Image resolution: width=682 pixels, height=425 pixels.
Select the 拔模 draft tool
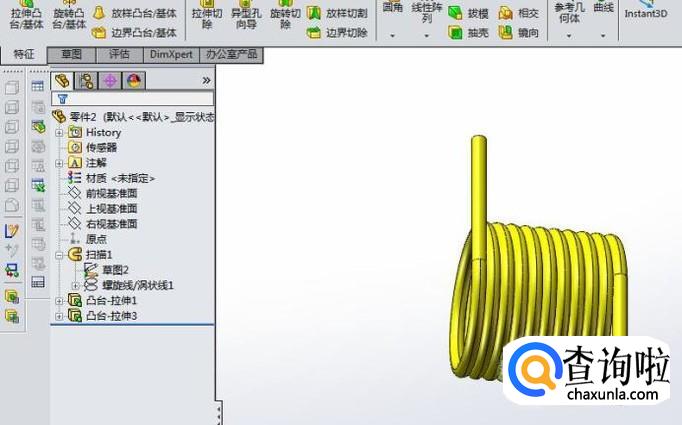click(x=468, y=13)
